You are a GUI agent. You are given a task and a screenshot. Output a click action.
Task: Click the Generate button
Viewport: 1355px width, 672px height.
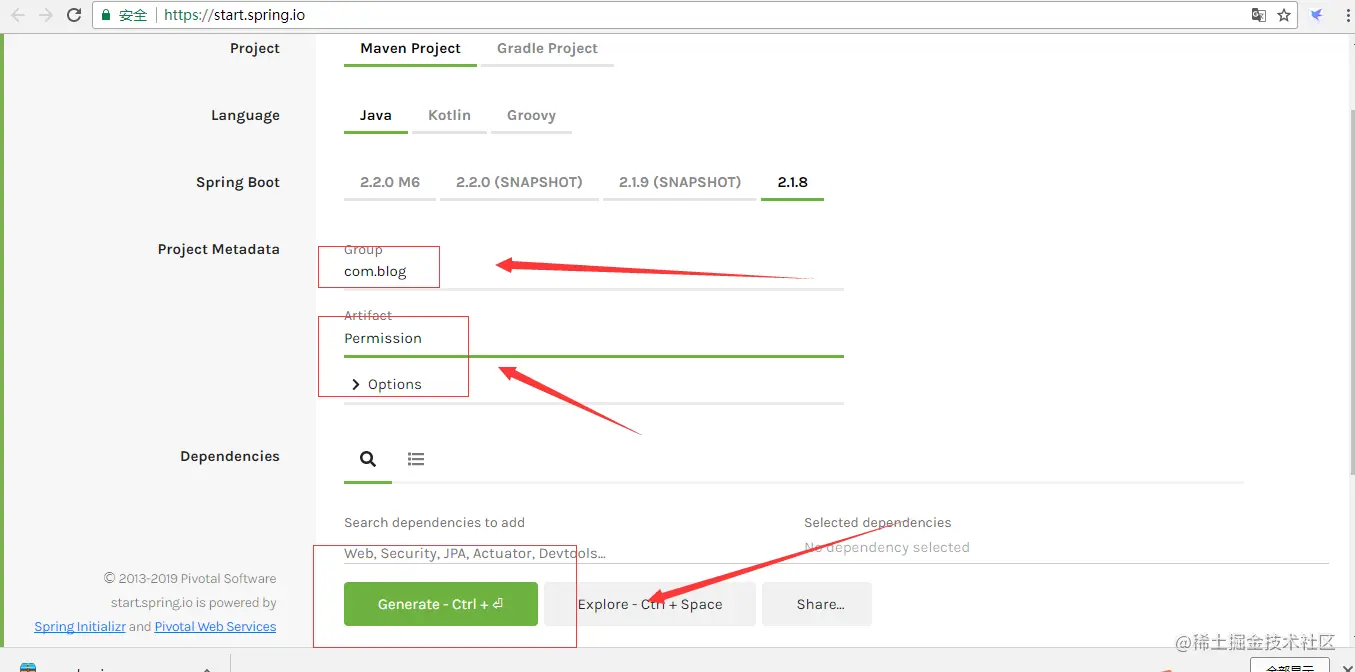[441, 604]
